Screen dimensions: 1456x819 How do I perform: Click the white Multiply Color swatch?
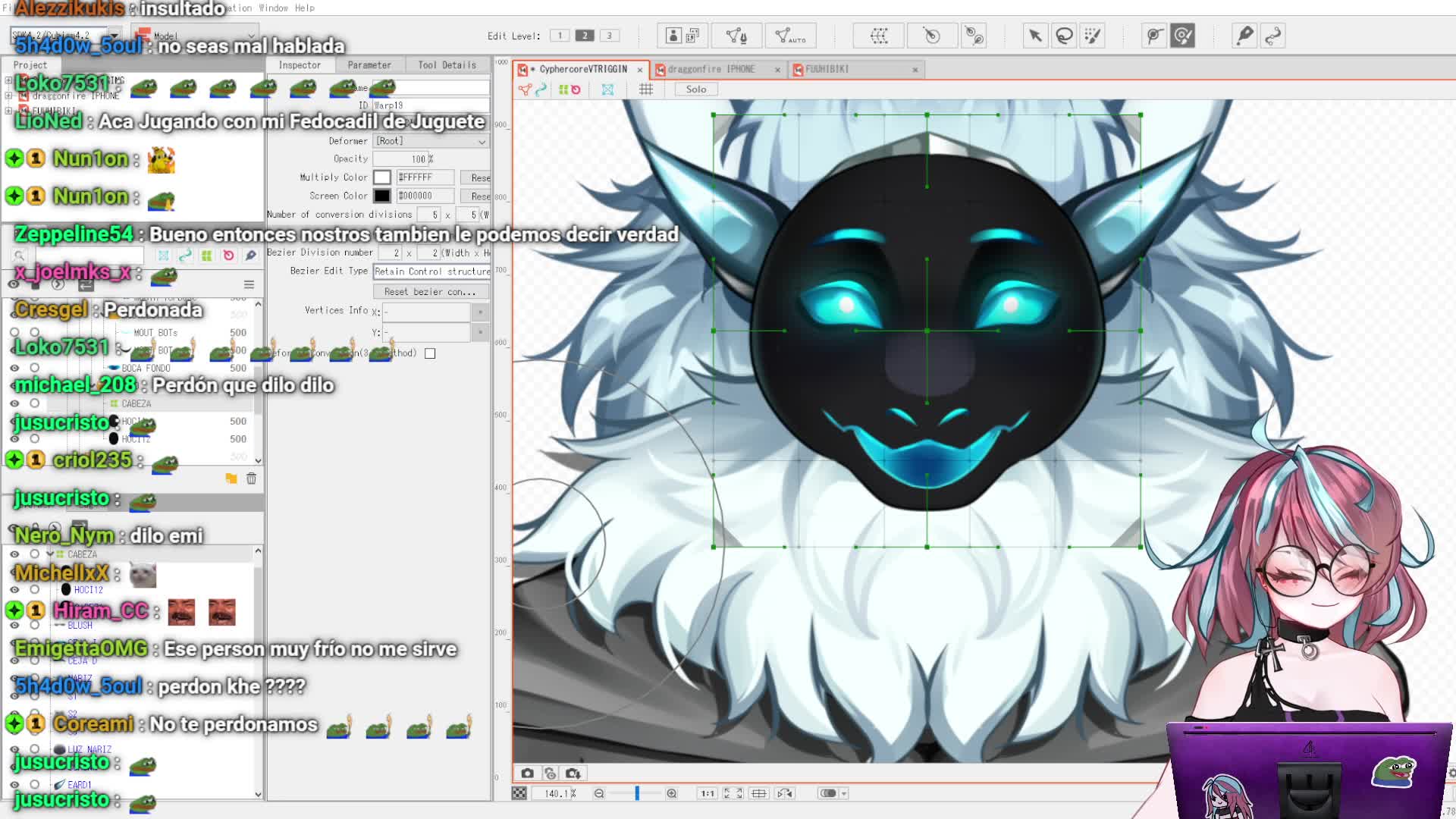[382, 177]
